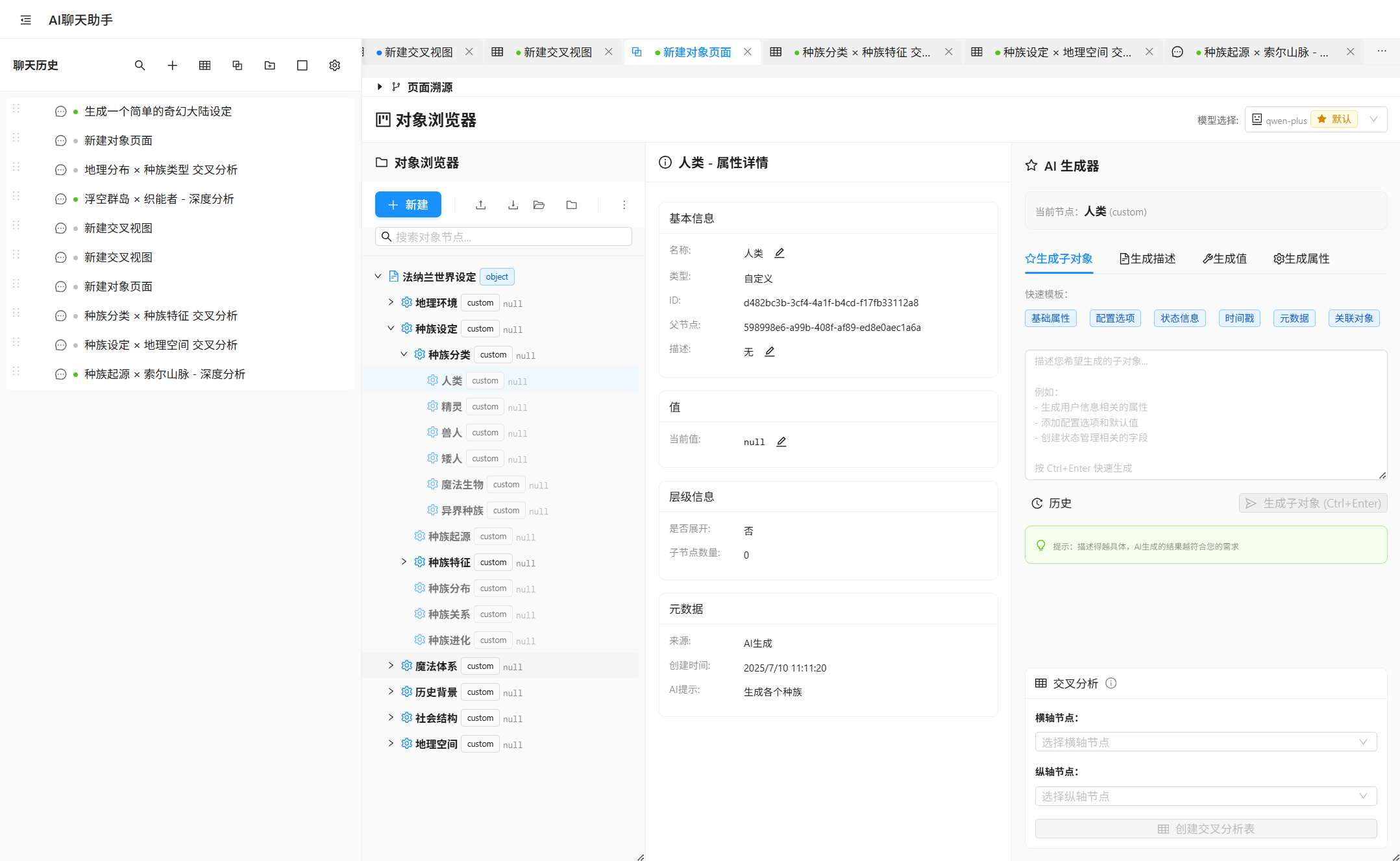Click the 新建 button to create object
The image size is (1400, 861).
point(408,204)
